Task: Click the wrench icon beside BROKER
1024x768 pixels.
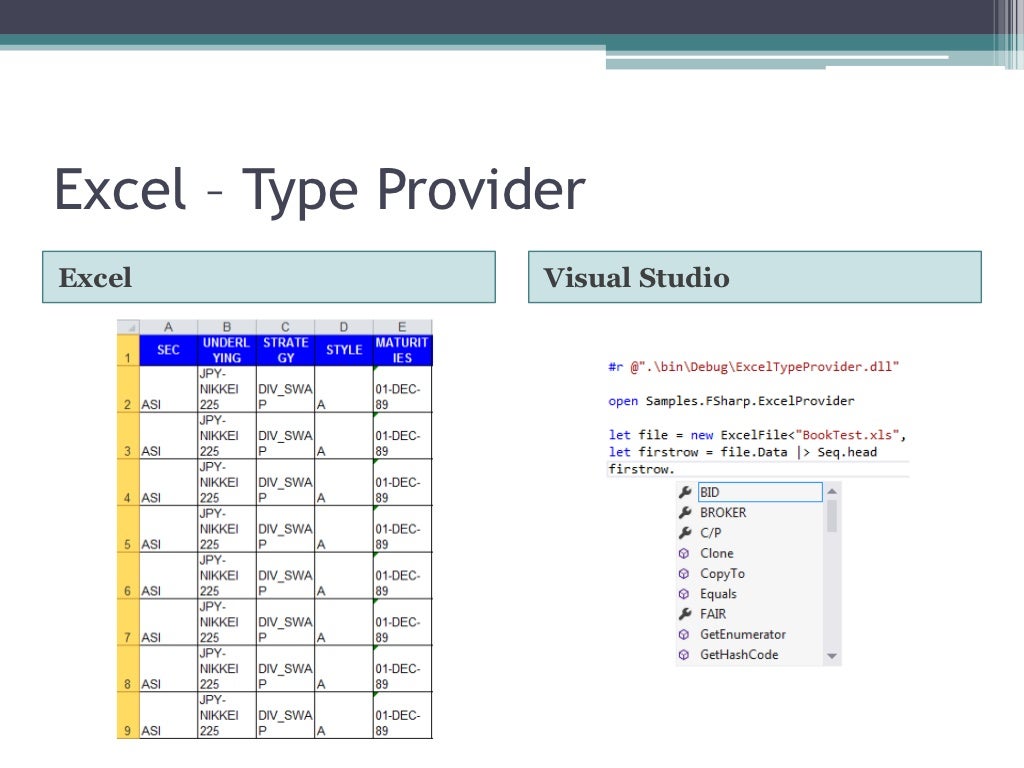Action: point(684,513)
